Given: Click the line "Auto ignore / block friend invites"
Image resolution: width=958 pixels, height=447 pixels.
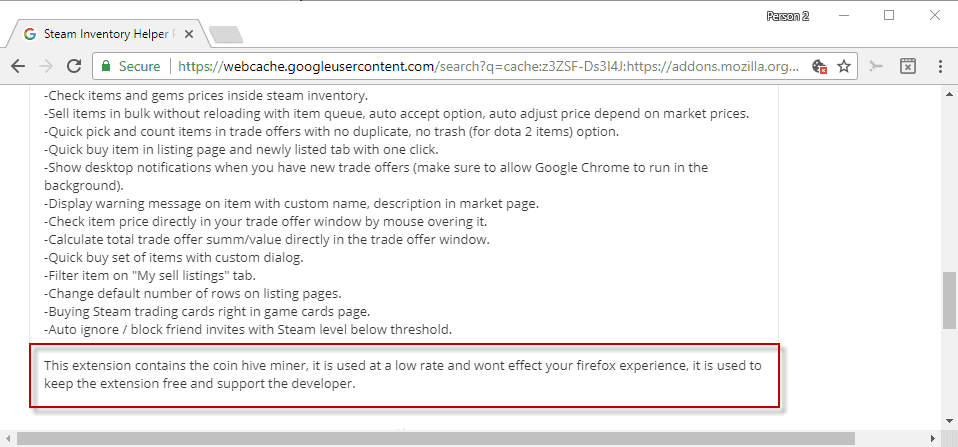Looking at the screenshot, I should (248, 330).
